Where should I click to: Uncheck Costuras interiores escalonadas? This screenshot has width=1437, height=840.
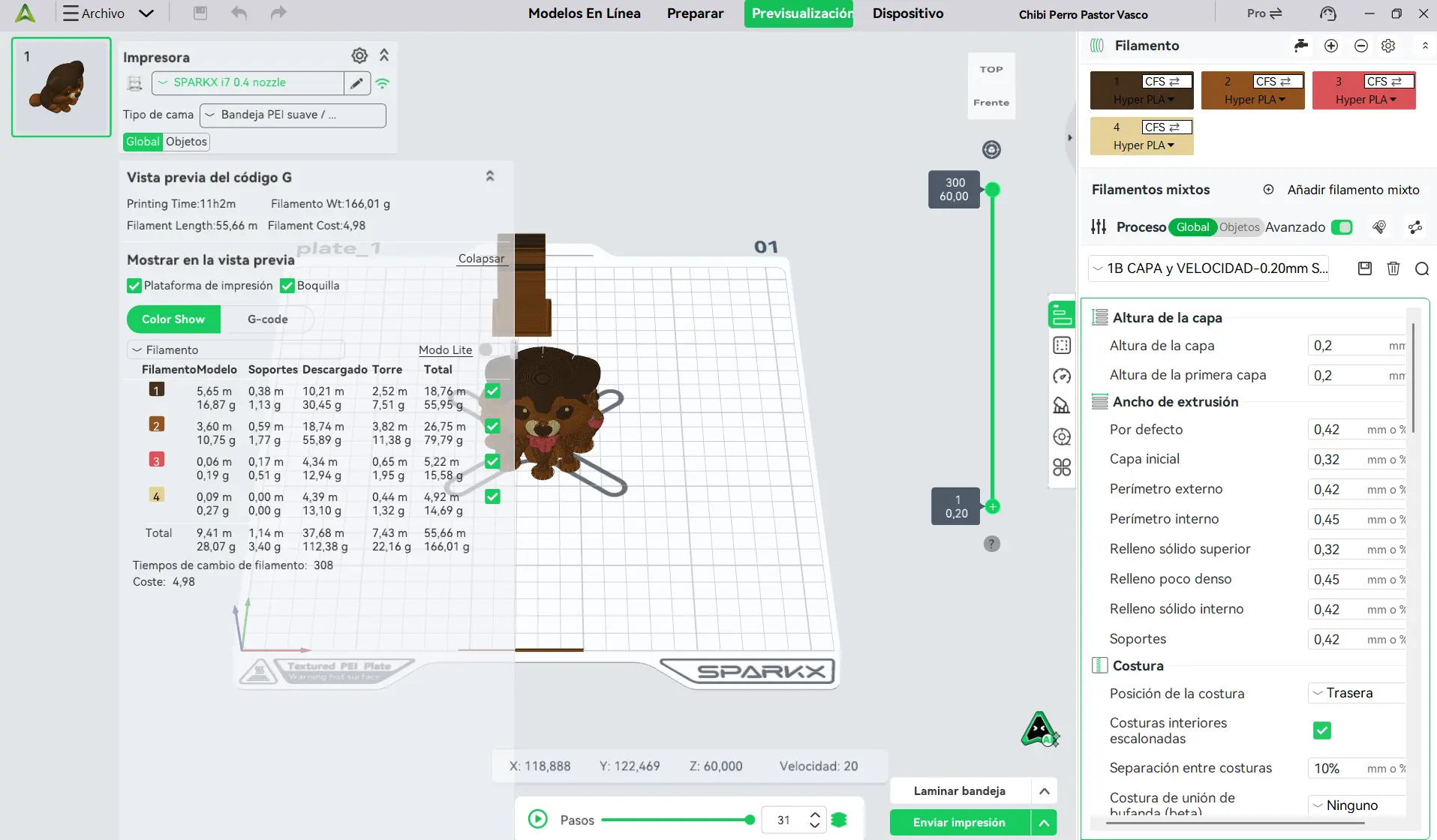(x=1322, y=730)
